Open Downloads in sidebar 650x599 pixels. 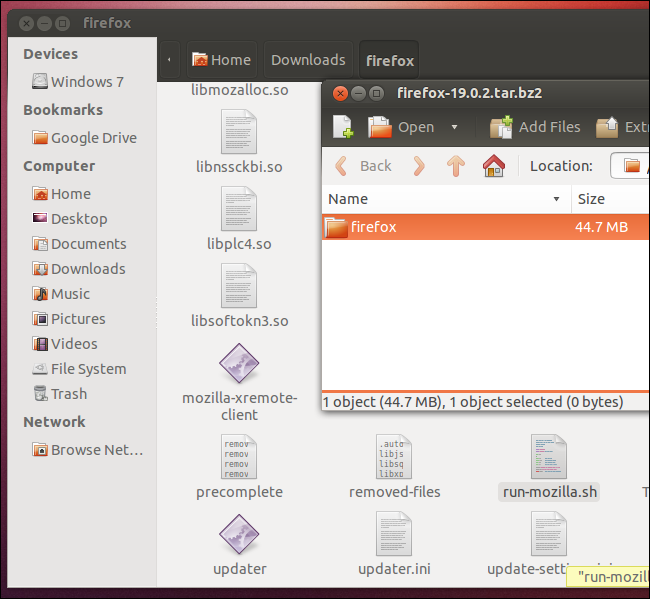coord(79,269)
